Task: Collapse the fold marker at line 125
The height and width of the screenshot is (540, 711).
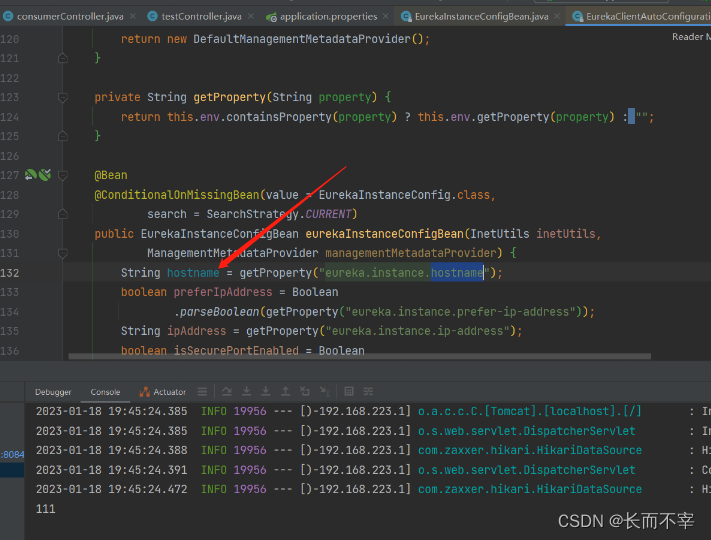Action: [x=63, y=136]
